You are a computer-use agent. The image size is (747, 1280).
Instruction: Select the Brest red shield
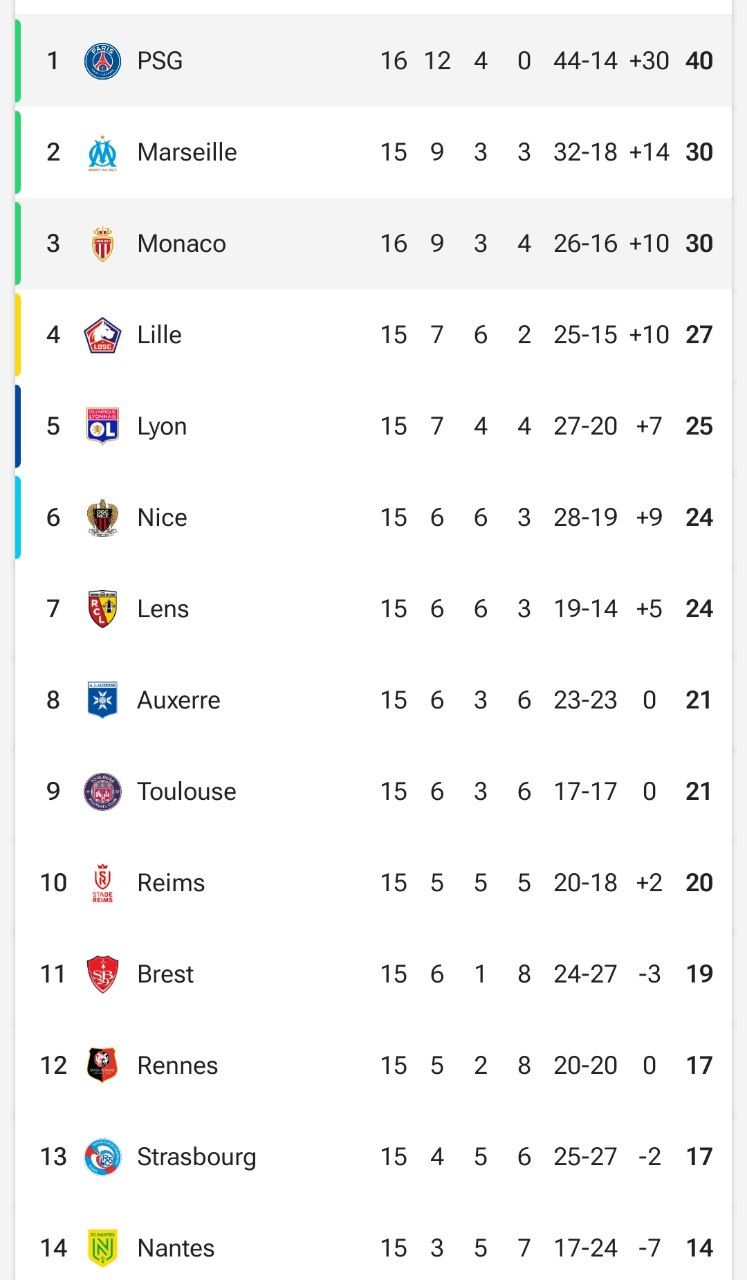[x=102, y=974]
